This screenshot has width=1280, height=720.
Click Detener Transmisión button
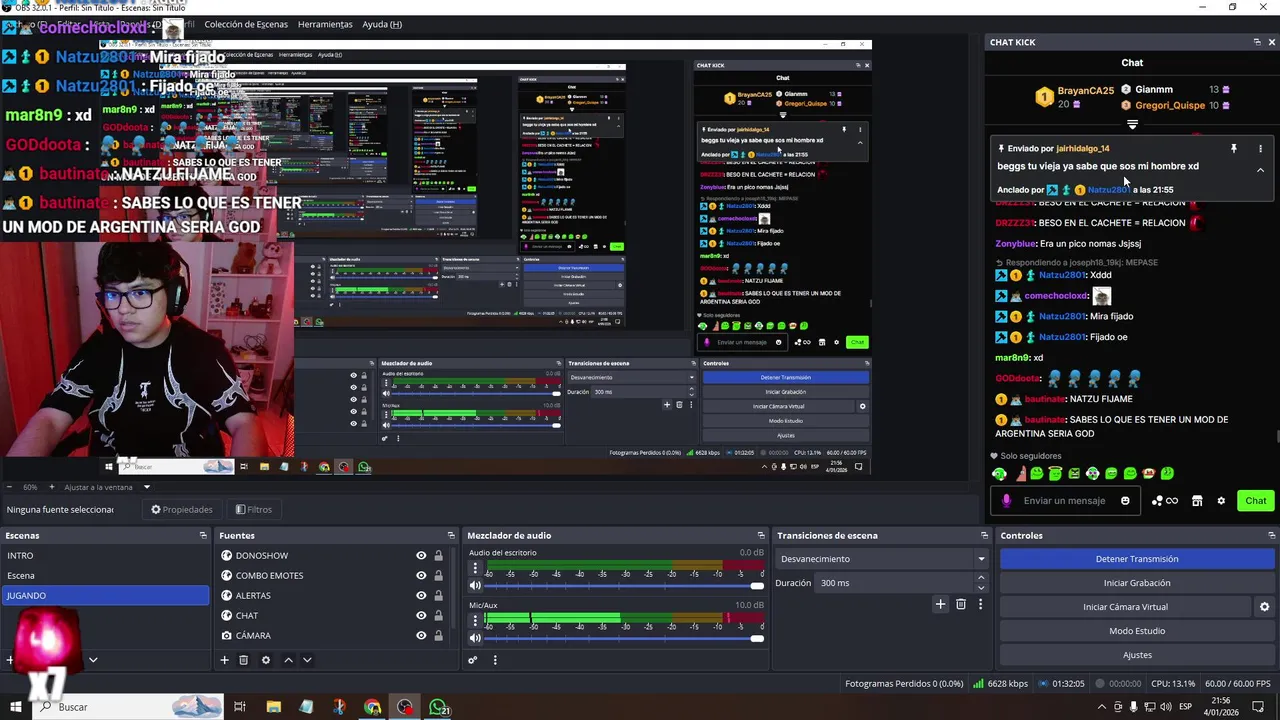coord(1137,559)
